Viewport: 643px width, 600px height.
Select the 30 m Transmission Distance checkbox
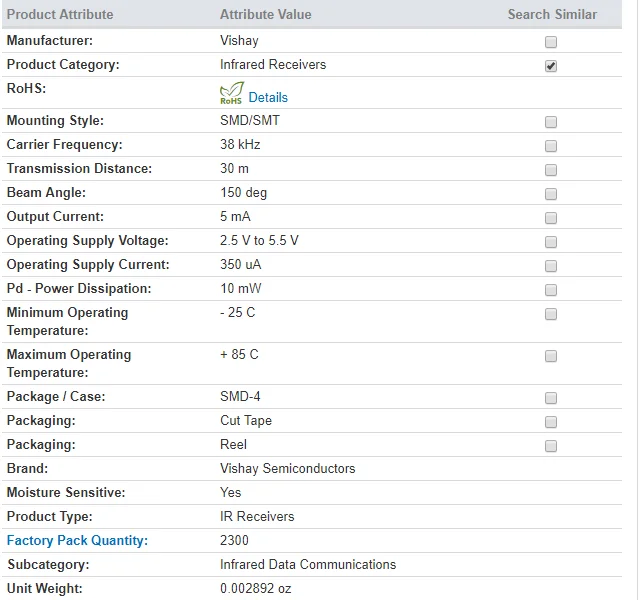point(551,170)
